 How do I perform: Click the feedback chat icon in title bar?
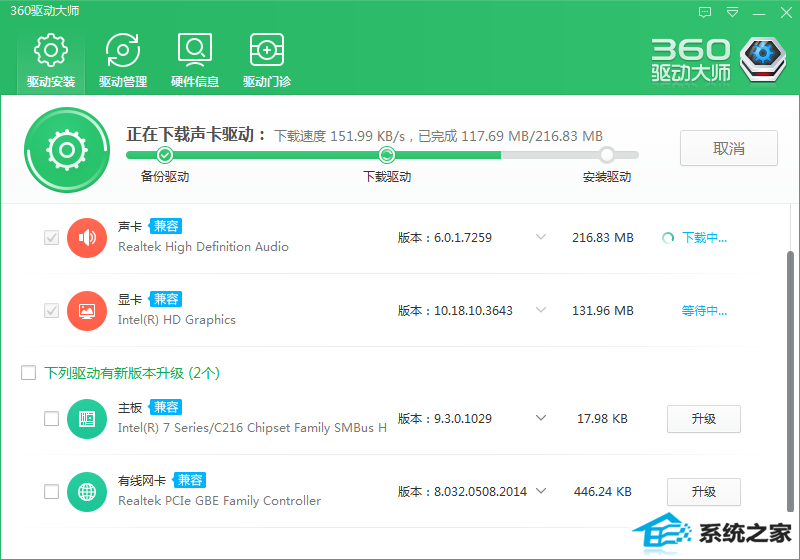click(705, 12)
